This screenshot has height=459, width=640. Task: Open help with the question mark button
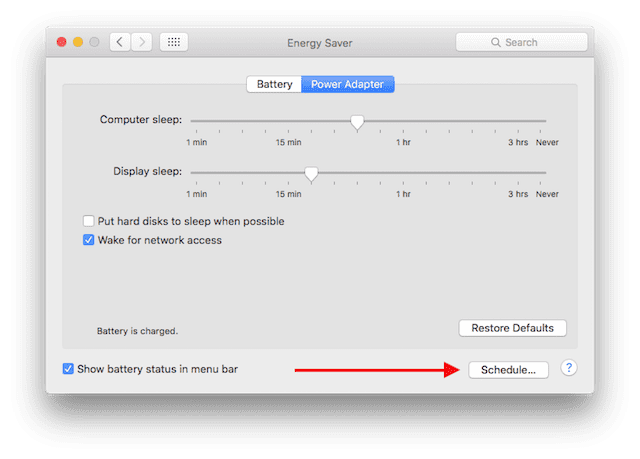568,368
